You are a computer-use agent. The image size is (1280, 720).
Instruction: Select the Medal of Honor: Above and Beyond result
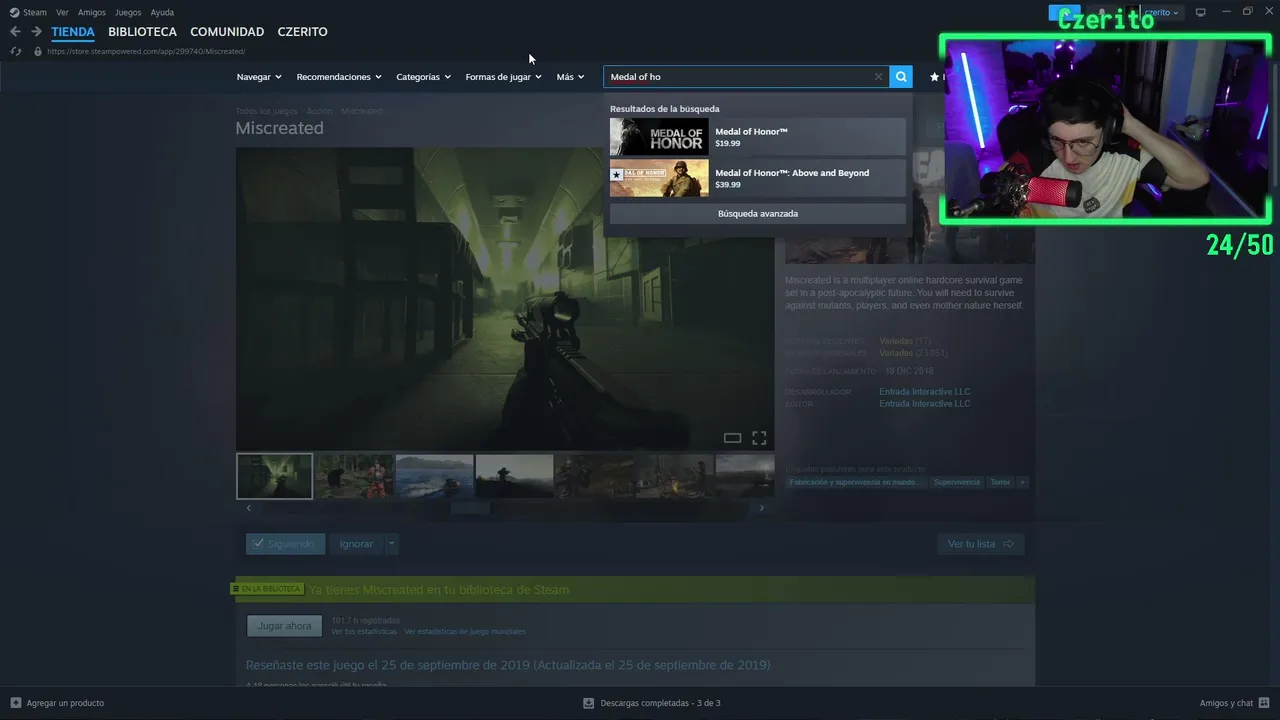pos(758,178)
